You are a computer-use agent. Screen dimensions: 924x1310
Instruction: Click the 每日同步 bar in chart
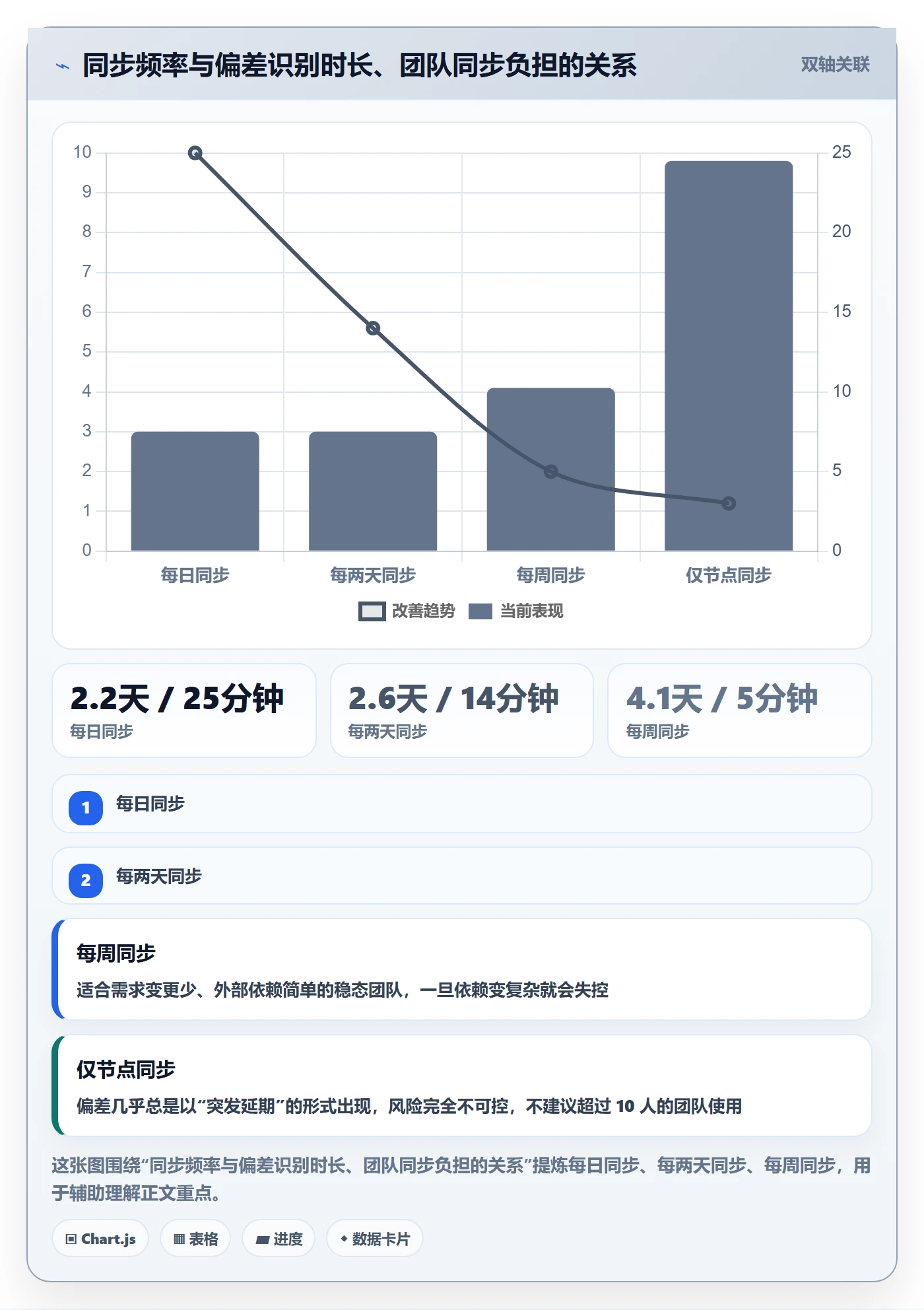[195, 491]
